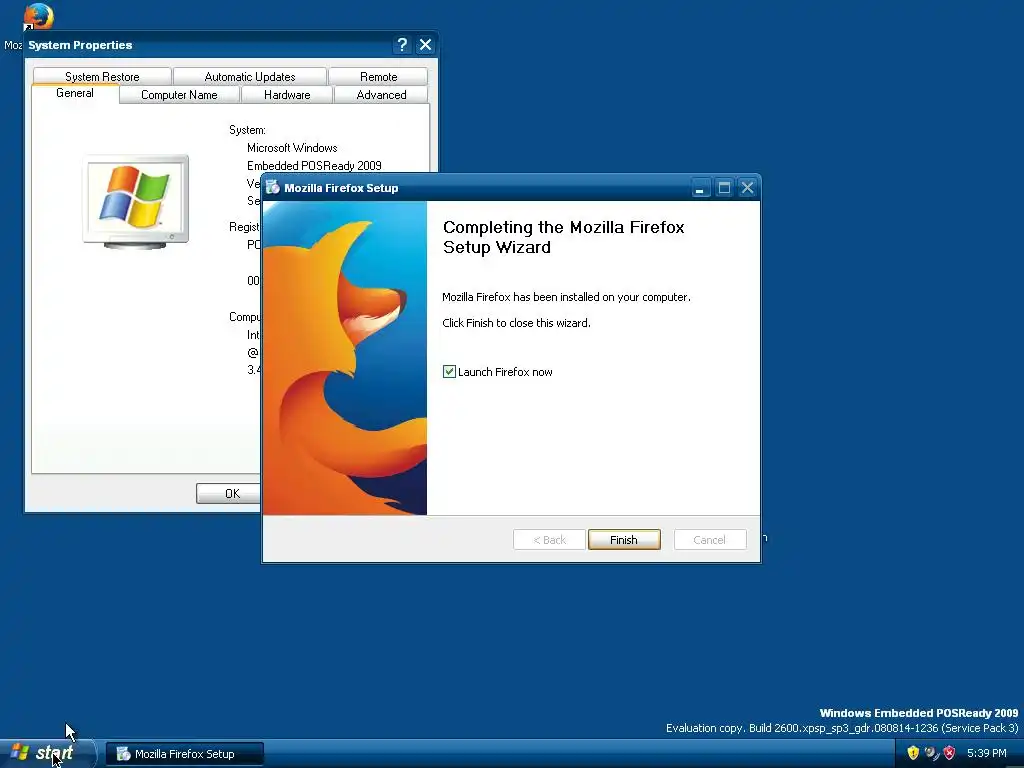Click 'Microsoft Windows' text in System Properties
Viewport: 1024px width, 768px height.
coord(292,148)
